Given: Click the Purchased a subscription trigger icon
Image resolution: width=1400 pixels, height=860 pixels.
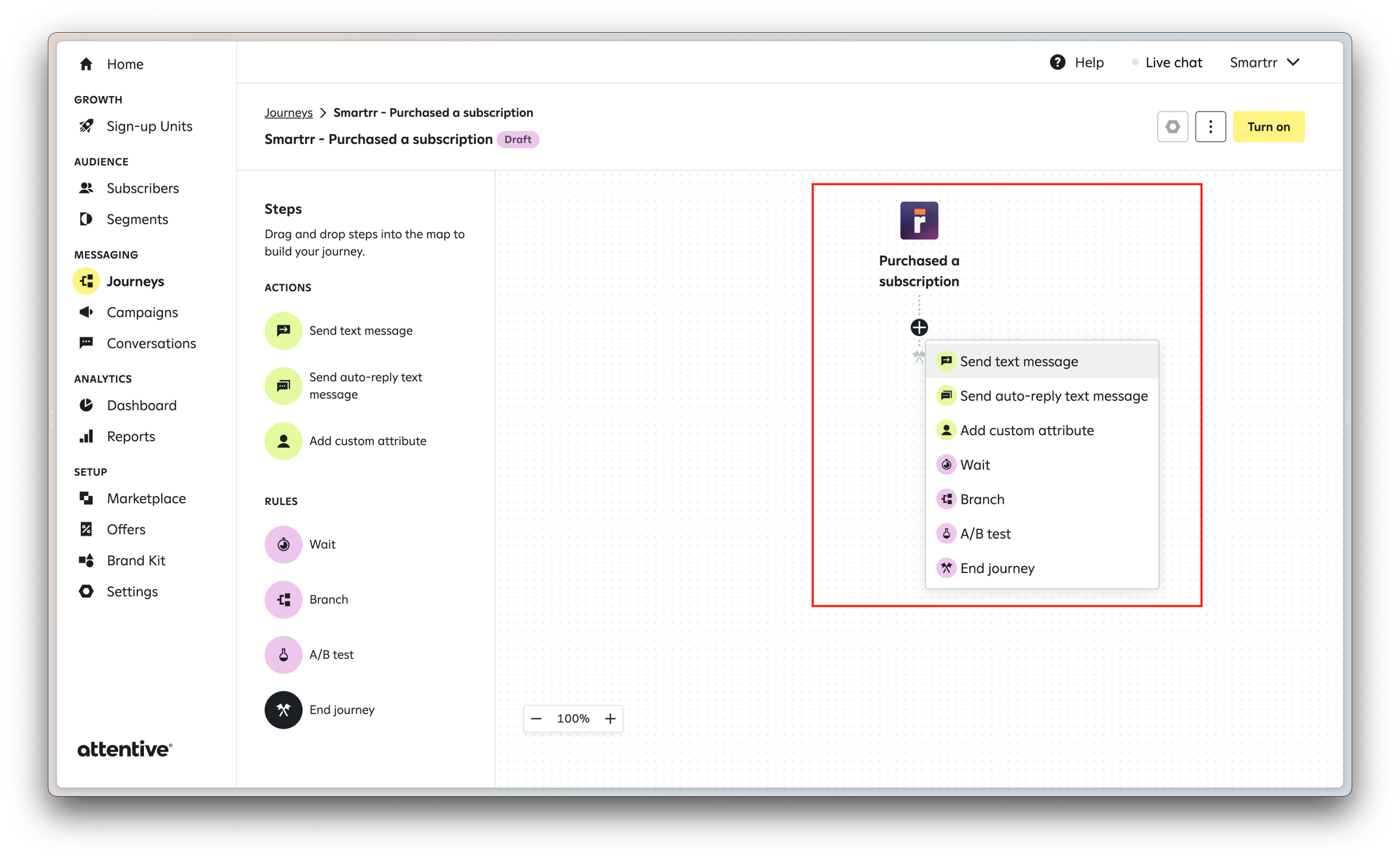Looking at the screenshot, I should [x=919, y=220].
